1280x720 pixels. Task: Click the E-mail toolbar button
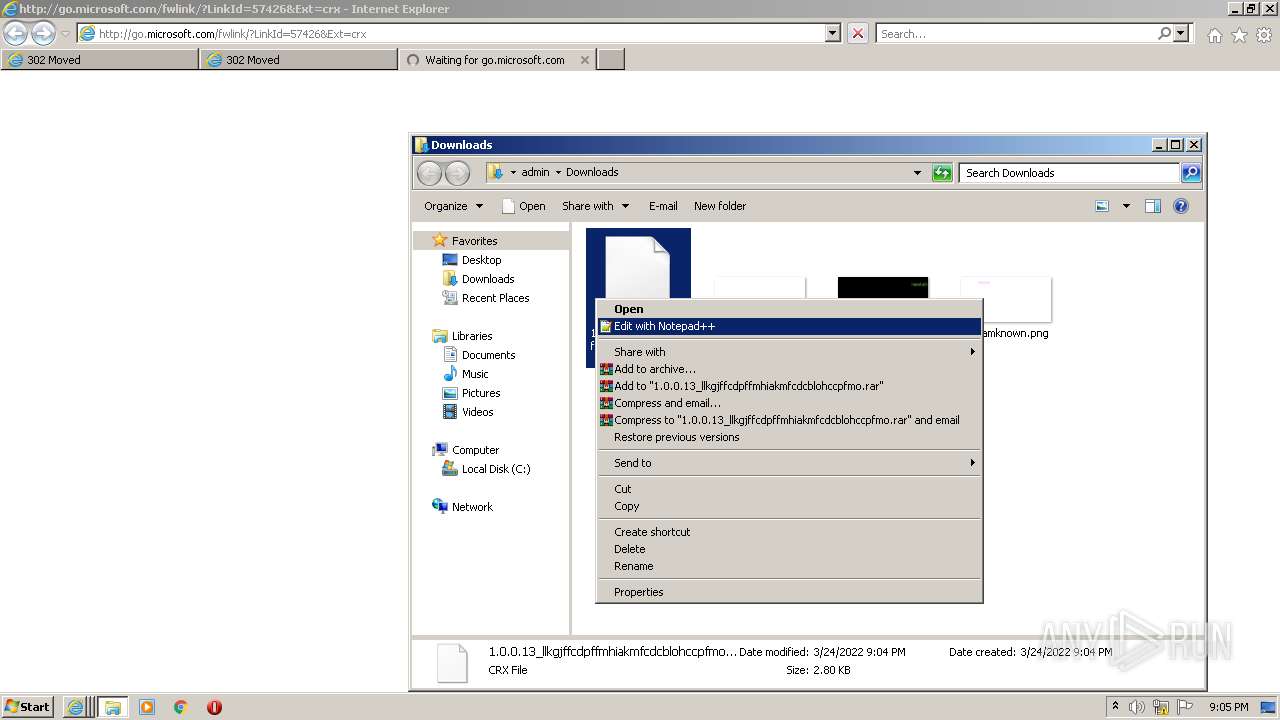(663, 206)
